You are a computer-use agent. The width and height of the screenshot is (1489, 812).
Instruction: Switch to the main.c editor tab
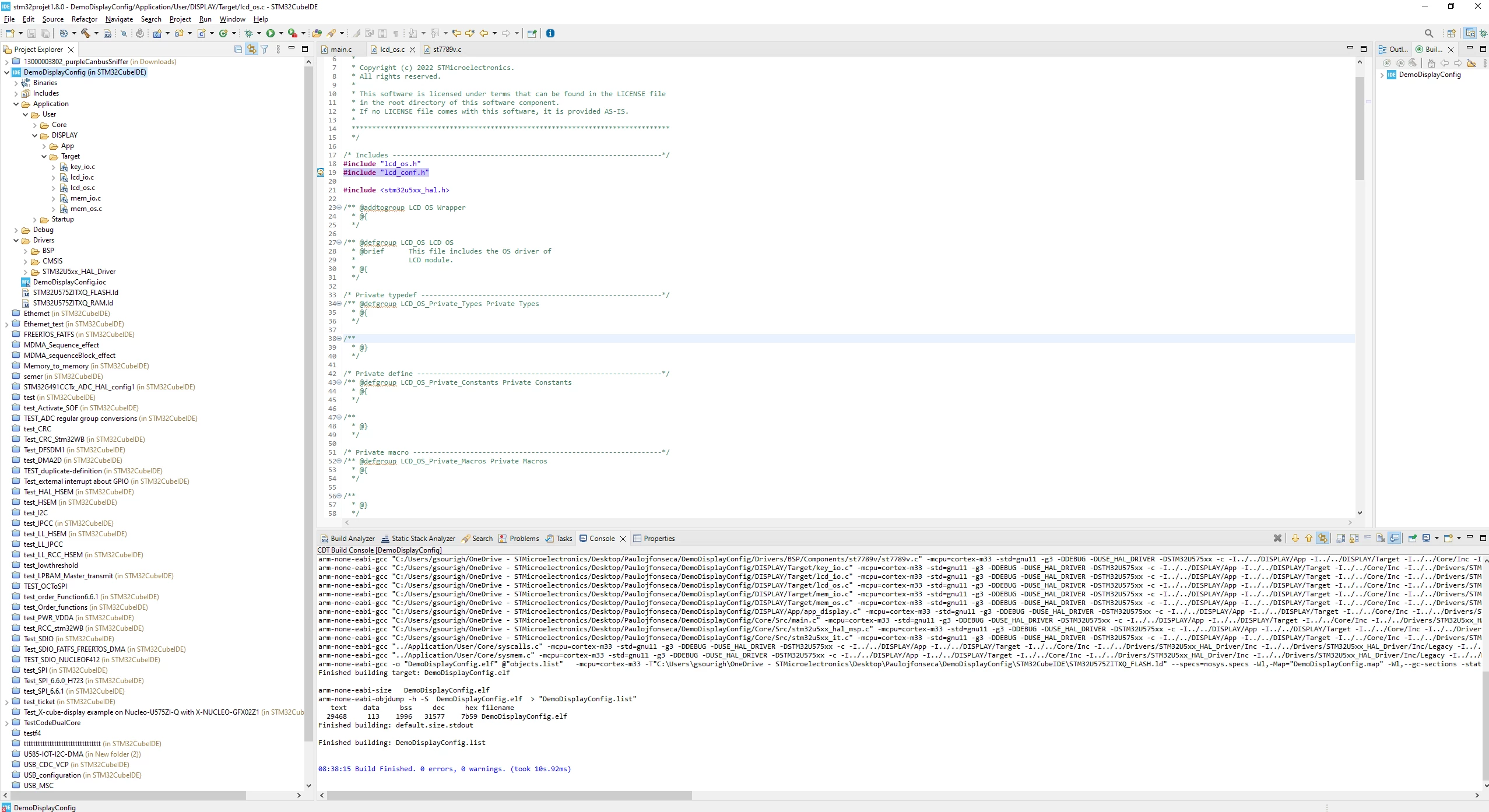point(341,50)
